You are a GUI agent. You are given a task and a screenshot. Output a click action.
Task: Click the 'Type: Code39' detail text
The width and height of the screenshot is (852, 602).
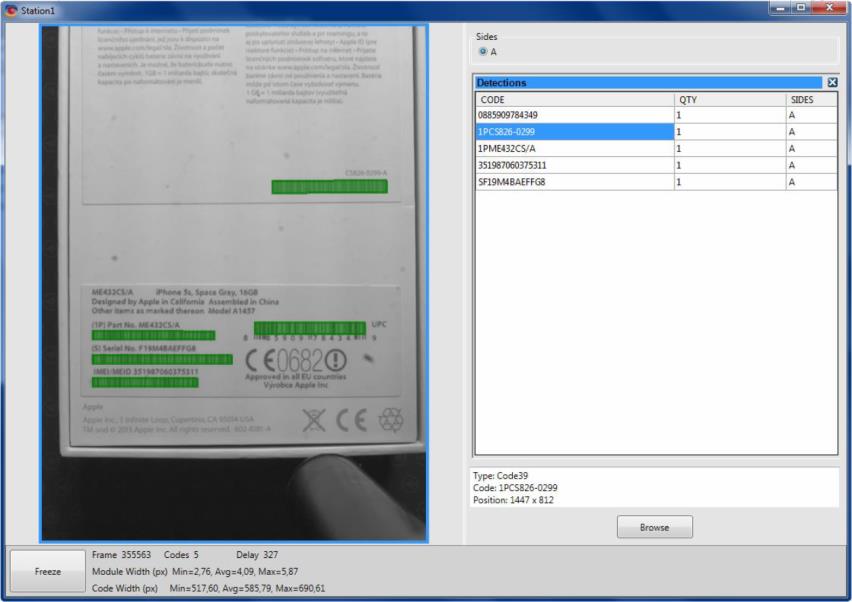[500, 475]
